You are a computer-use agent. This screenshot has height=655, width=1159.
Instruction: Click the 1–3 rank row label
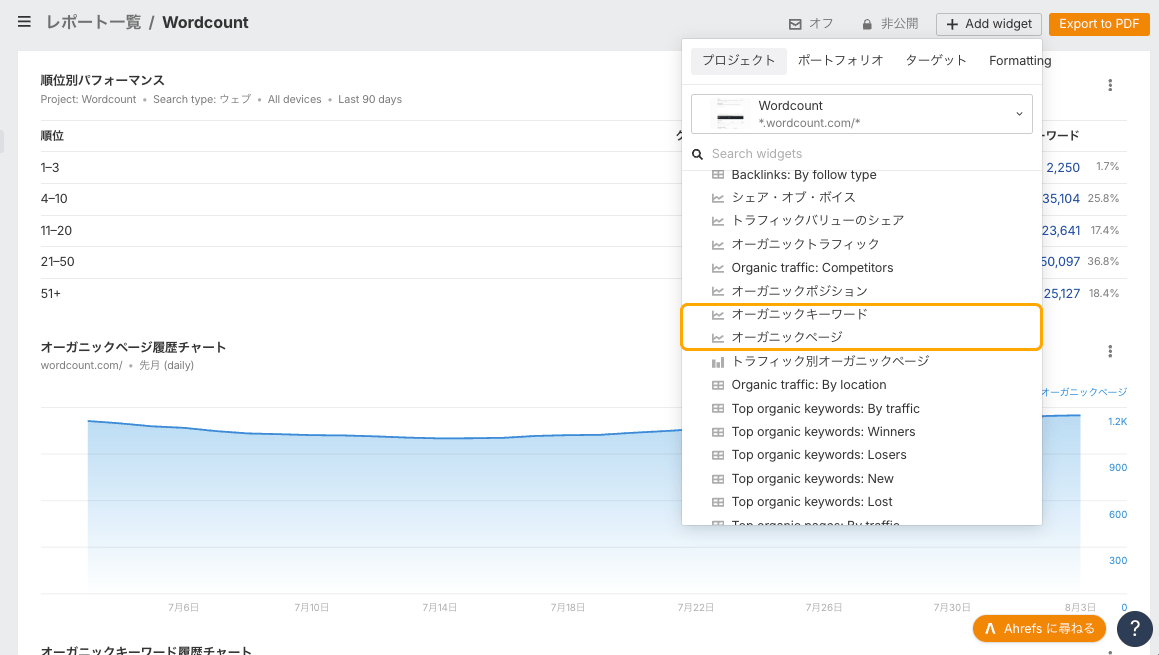tap(50, 168)
